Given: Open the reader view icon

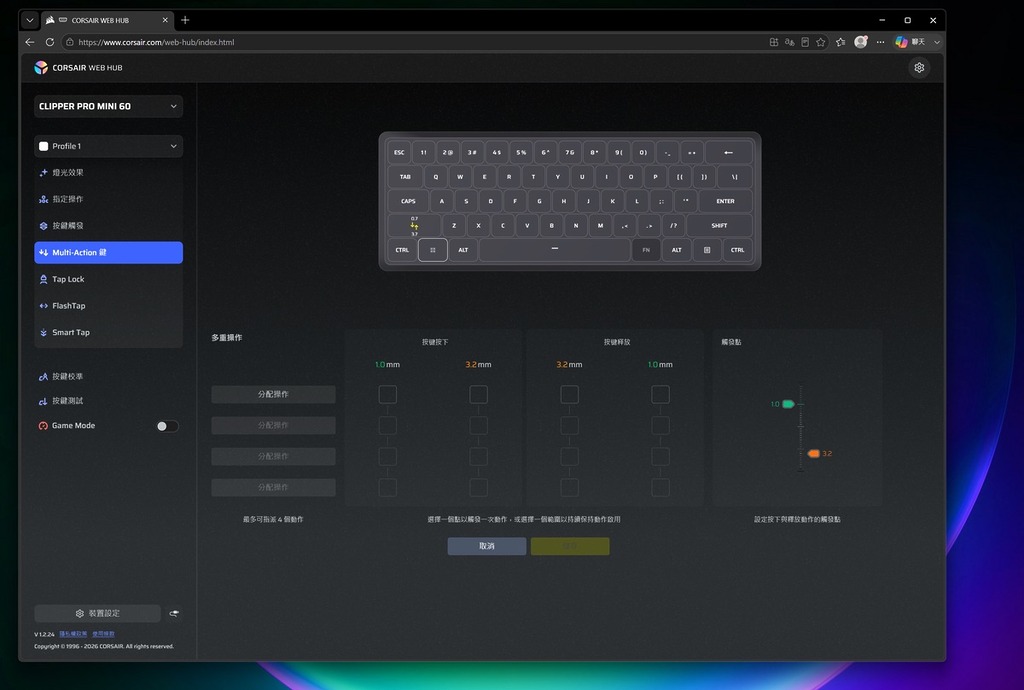Looking at the screenshot, I should 805,42.
